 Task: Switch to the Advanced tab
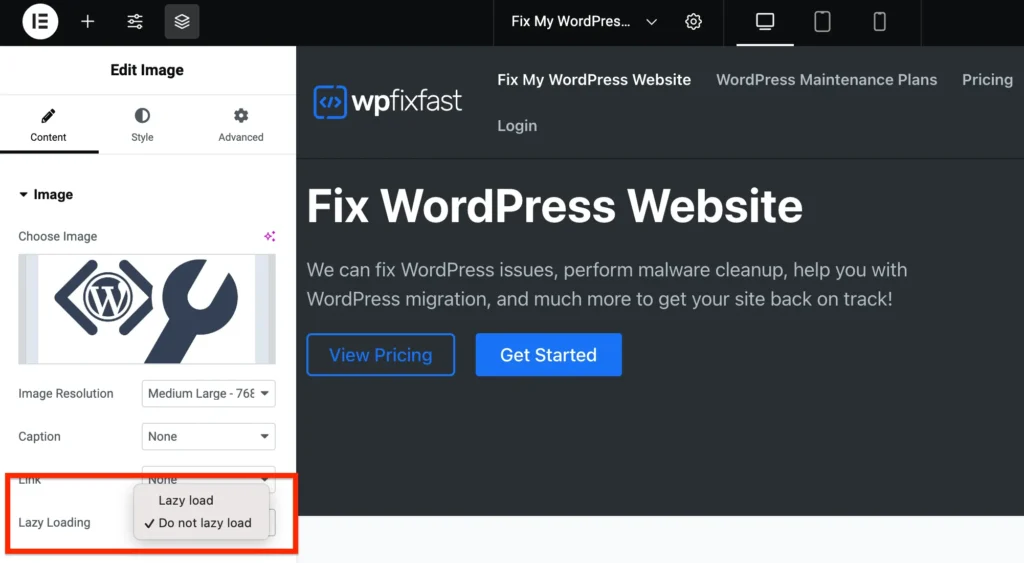(241, 125)
